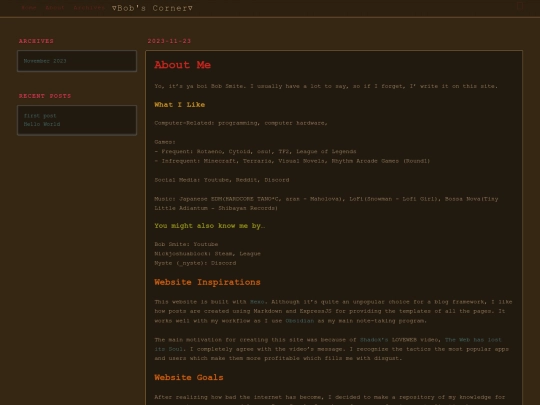Open the 'Hello World' recent post

(42, 124)
